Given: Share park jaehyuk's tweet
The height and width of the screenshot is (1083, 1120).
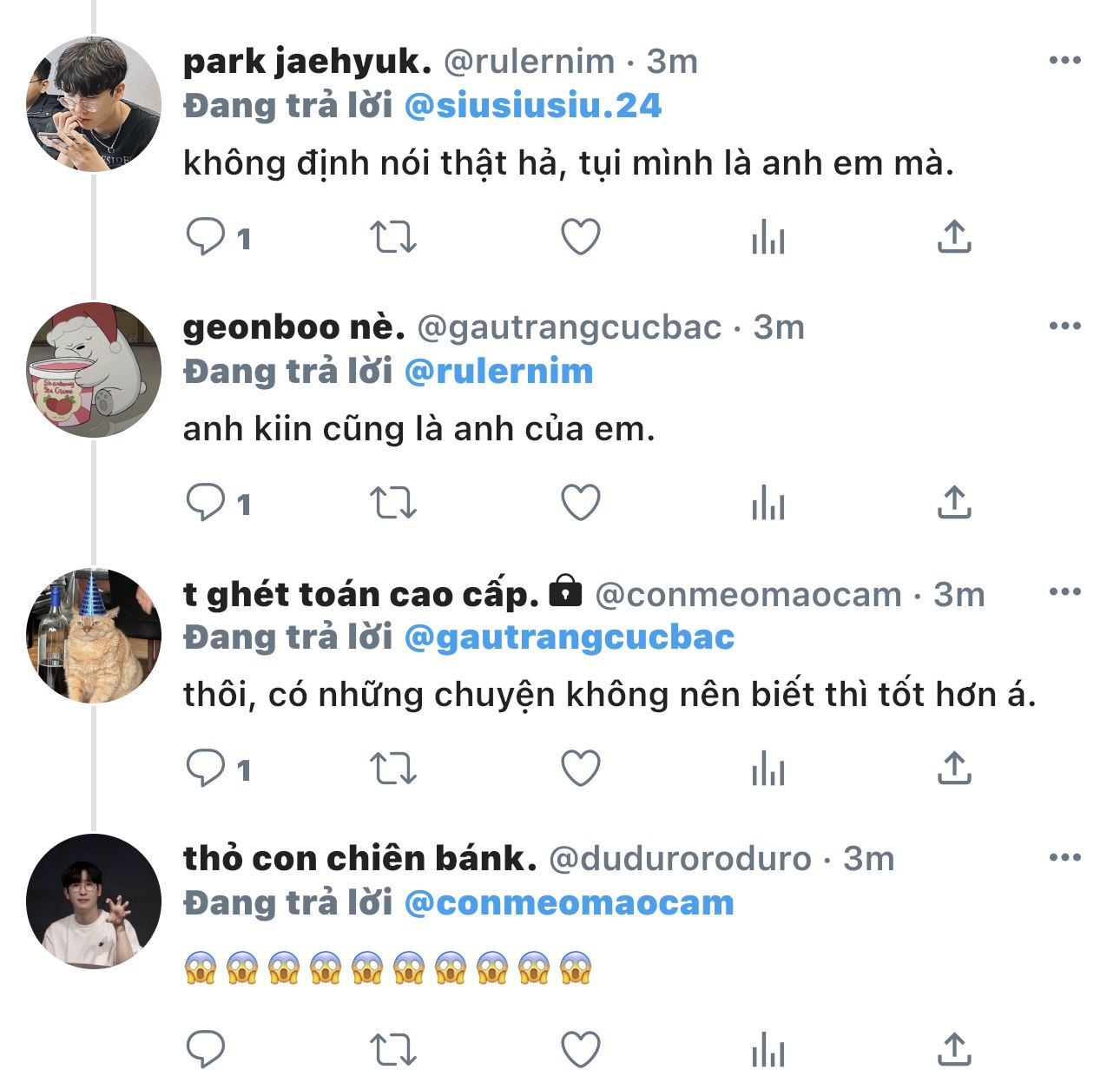Looking at the screenshot, I should coord(954,236).
